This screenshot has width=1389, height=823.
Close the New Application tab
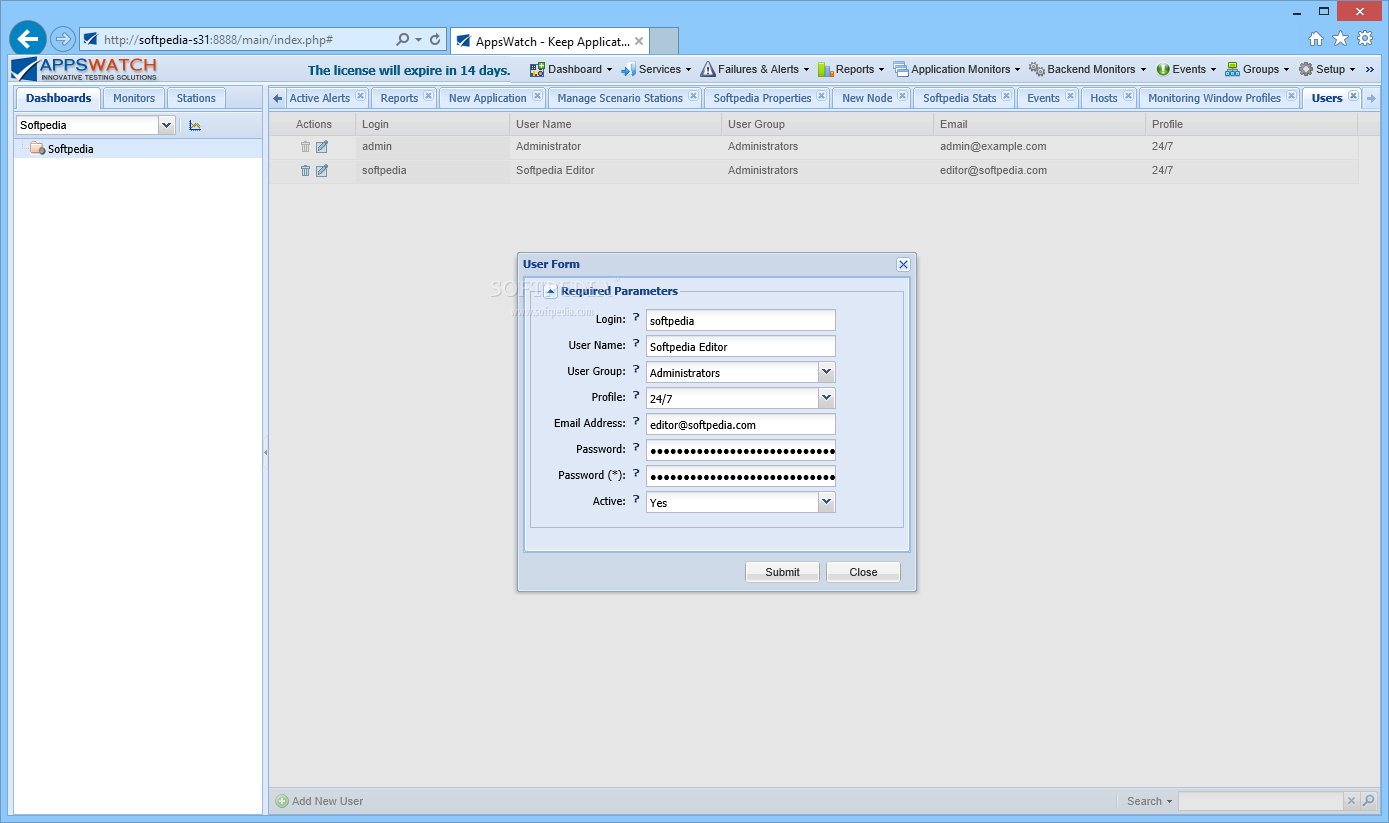click(x=537, y=97)
